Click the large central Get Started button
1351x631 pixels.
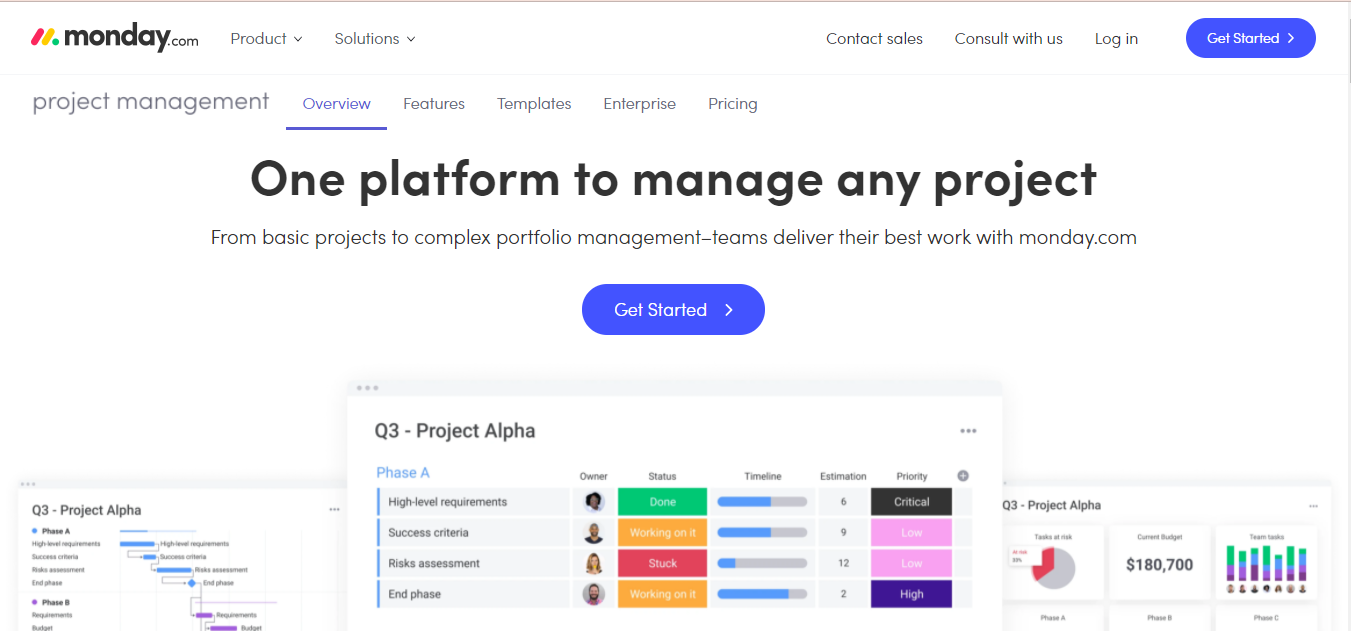click(673, 310)
